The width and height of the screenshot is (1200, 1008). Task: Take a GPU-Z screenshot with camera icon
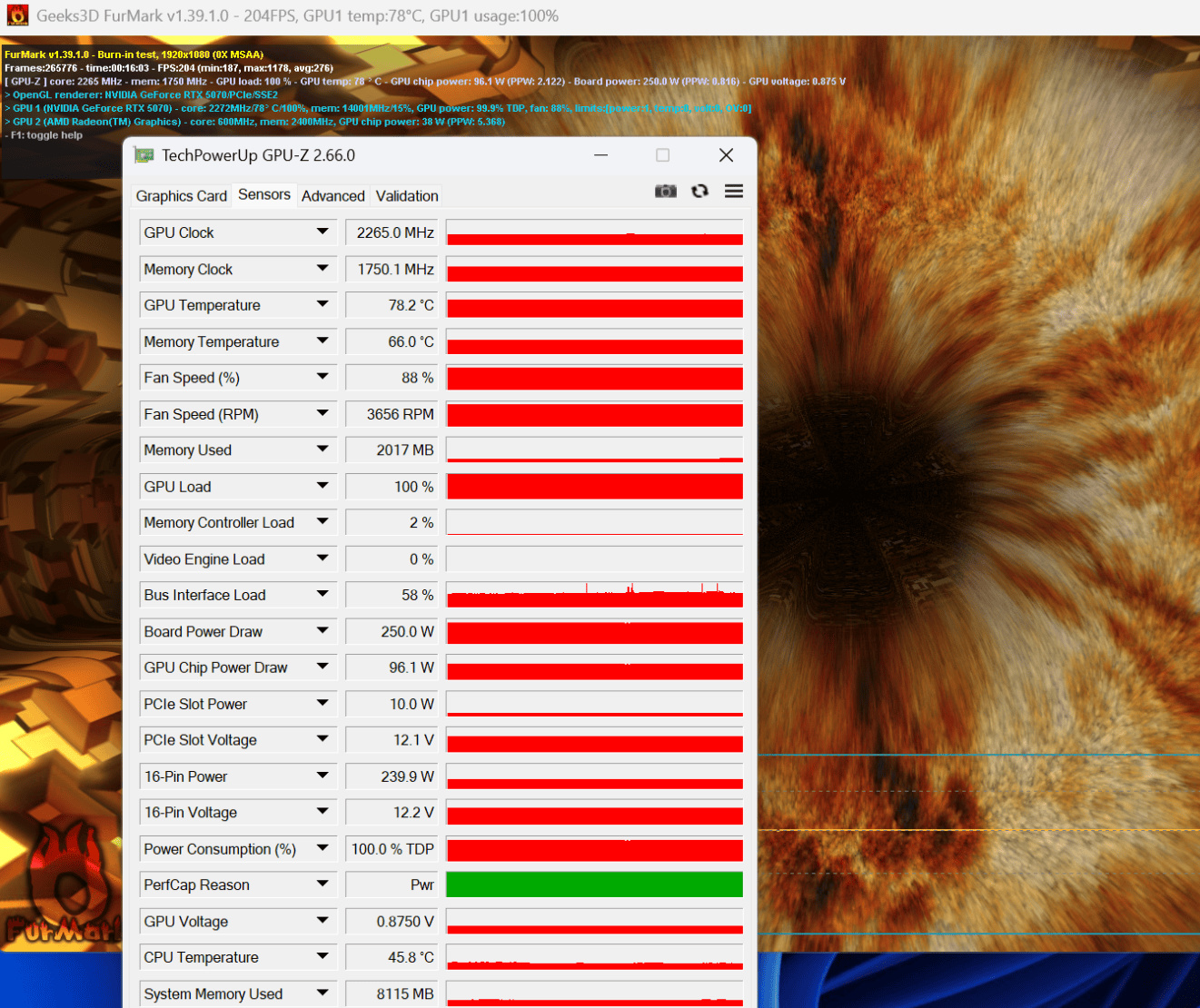pos(666,191)
